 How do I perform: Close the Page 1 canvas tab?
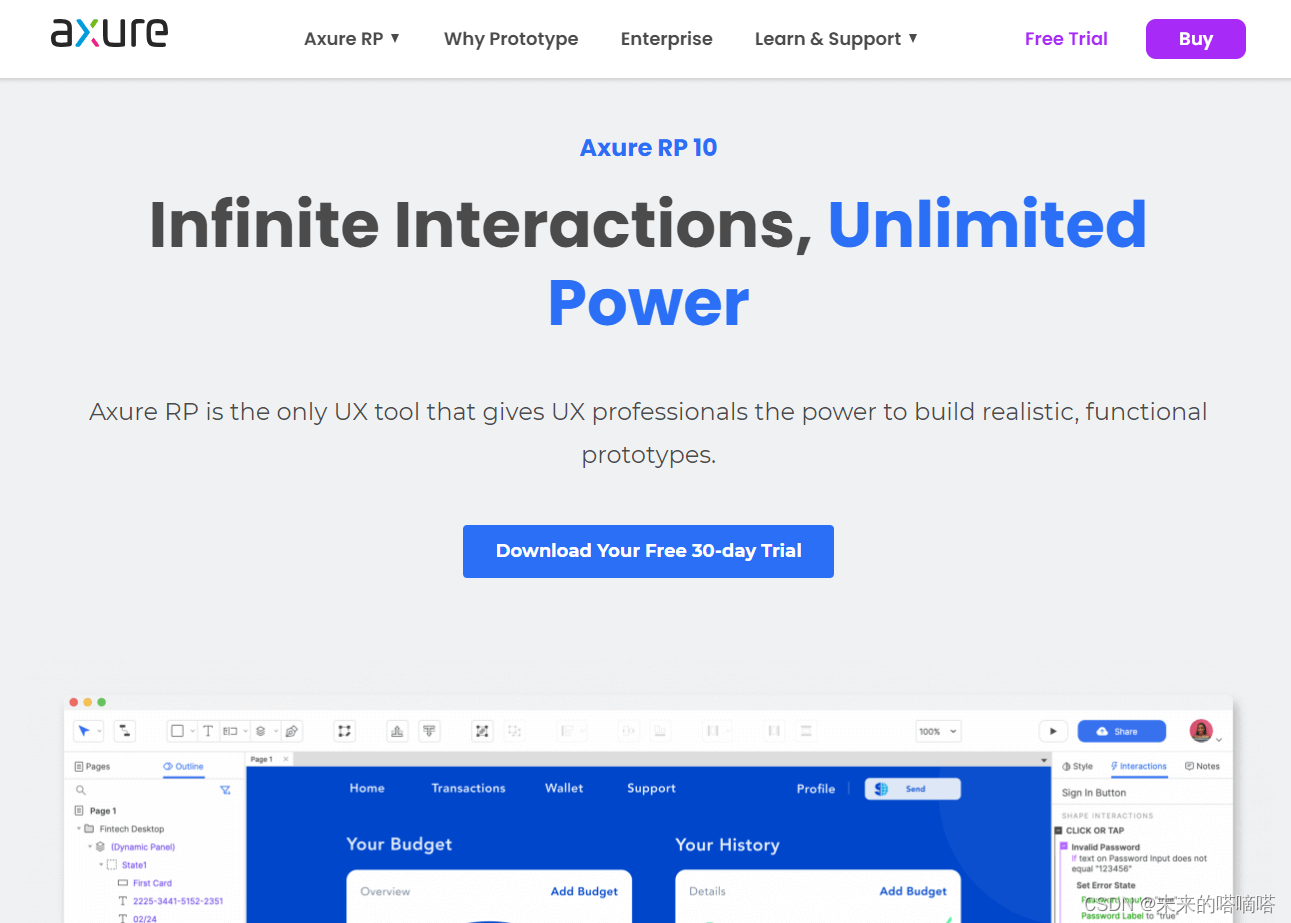click(286, 759)
